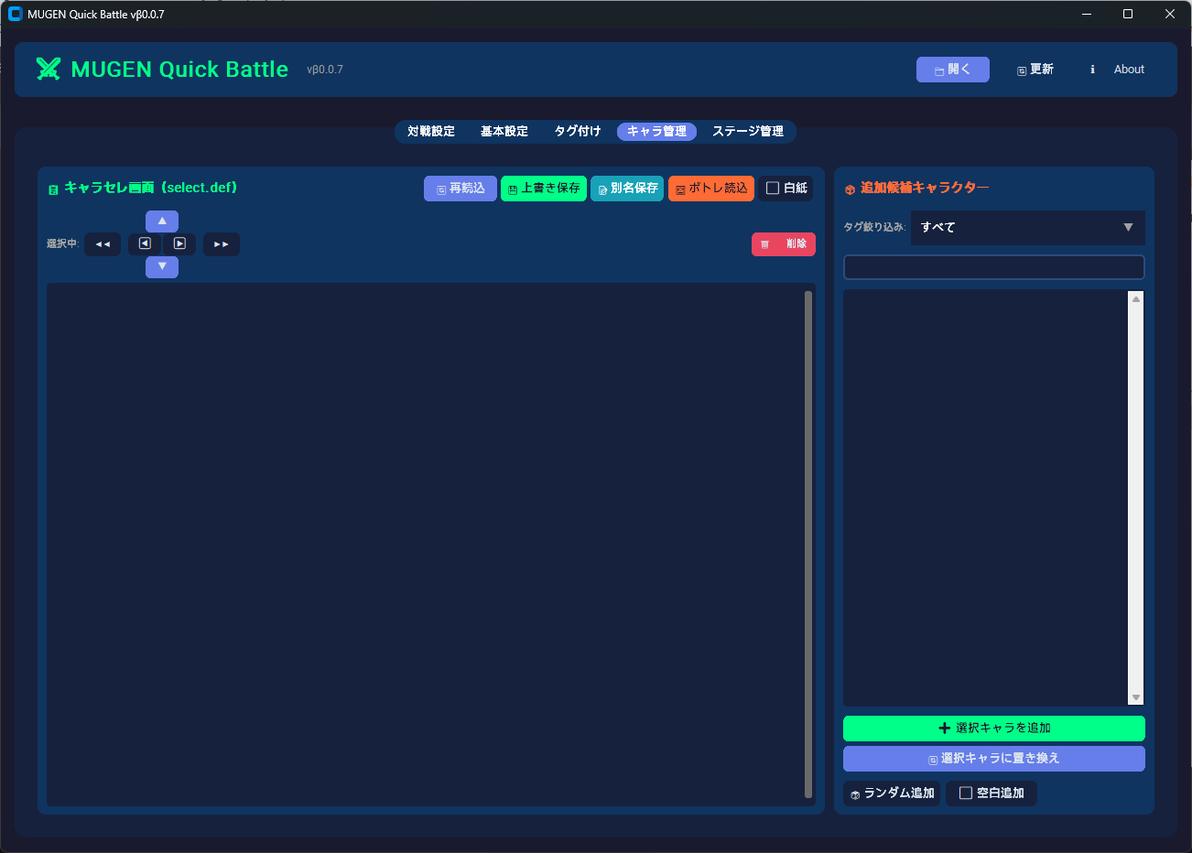
Task: Move selection up with the up arrow
Action: 162,221
